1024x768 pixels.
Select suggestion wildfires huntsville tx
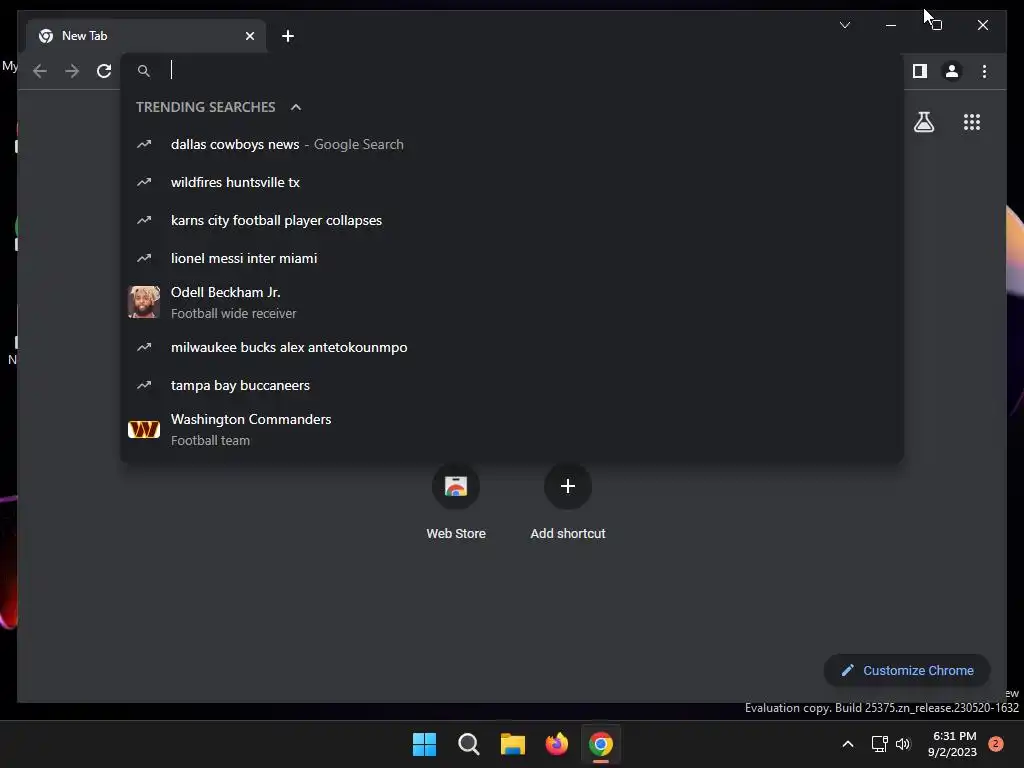pyautogui.click(x=512, y=182)
